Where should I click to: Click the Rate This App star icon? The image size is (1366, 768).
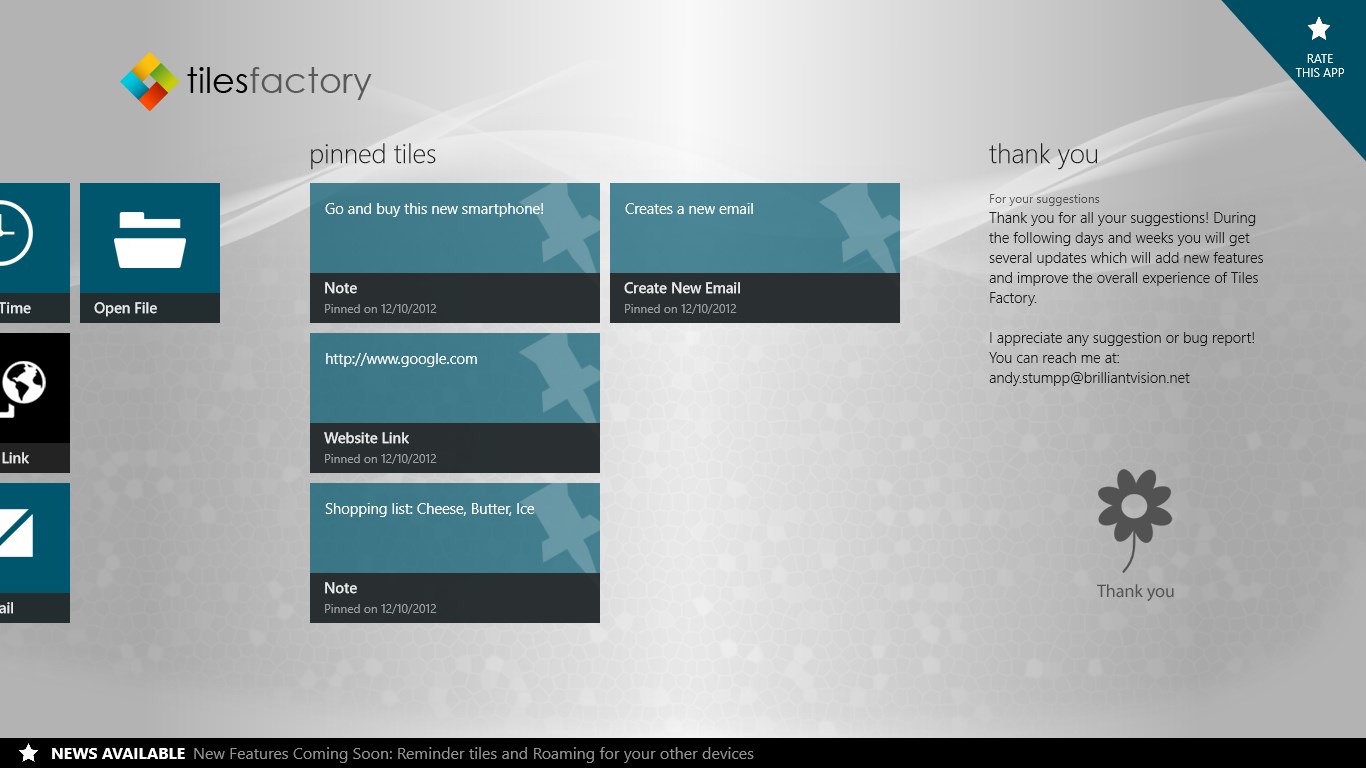coord(1319,29)
